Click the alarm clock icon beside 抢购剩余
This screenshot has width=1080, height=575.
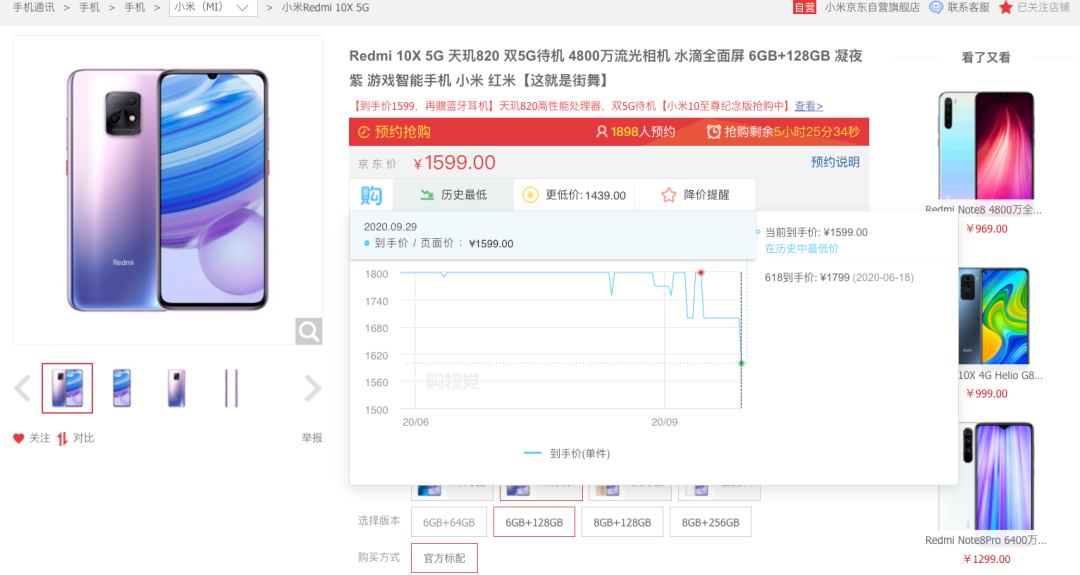714,132
